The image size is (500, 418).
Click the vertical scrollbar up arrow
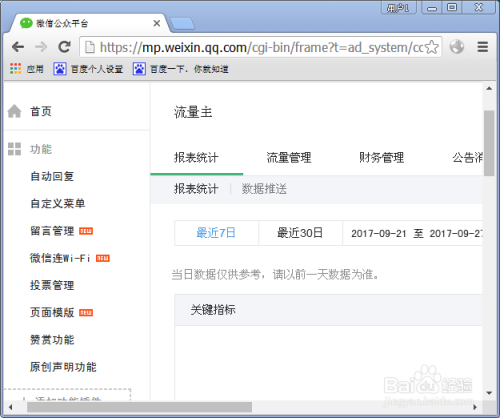click(489, 89)
